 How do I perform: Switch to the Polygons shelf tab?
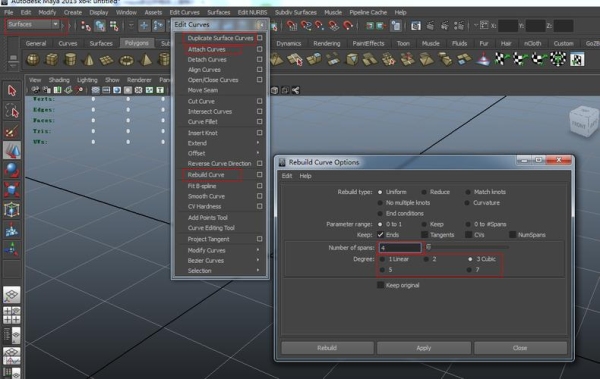pyautogui.click(x=137, y=43)
